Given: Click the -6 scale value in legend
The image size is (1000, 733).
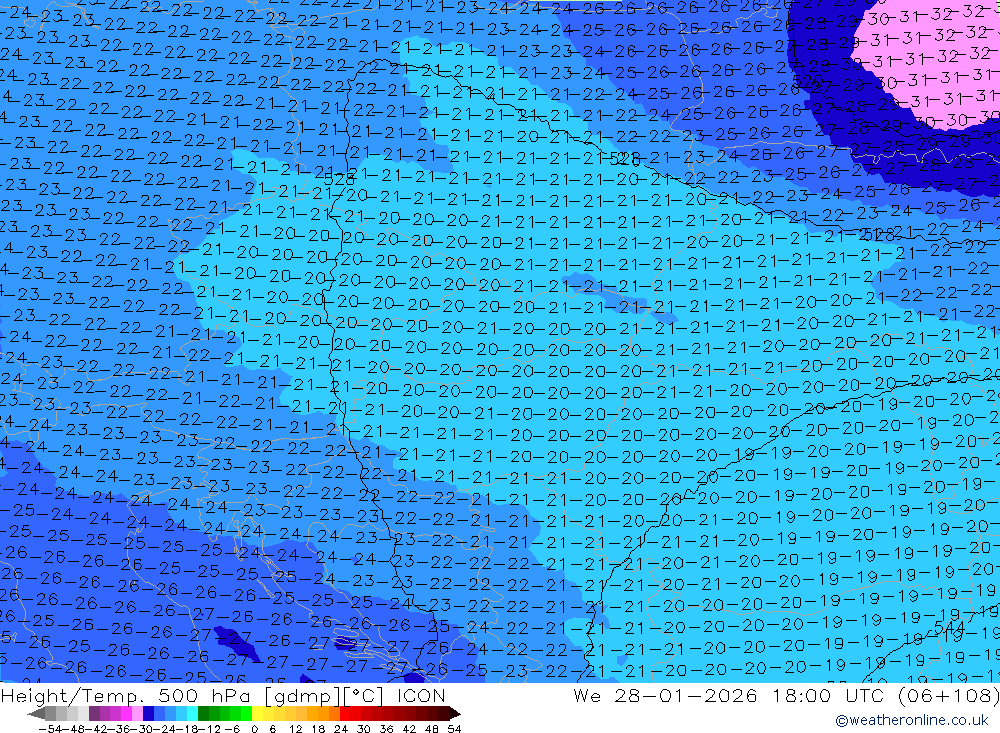Looking at the screenshot, I should coord(232,729).
